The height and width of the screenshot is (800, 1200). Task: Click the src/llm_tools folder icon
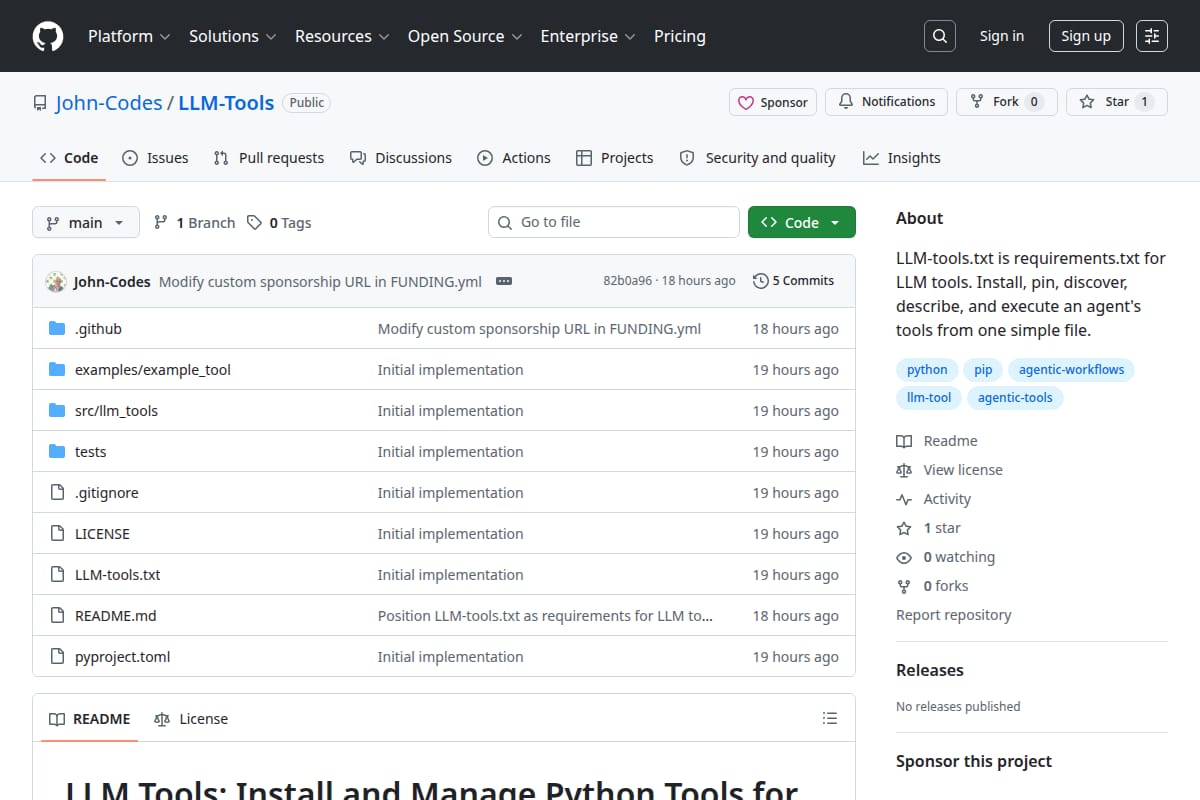point(57,410)
